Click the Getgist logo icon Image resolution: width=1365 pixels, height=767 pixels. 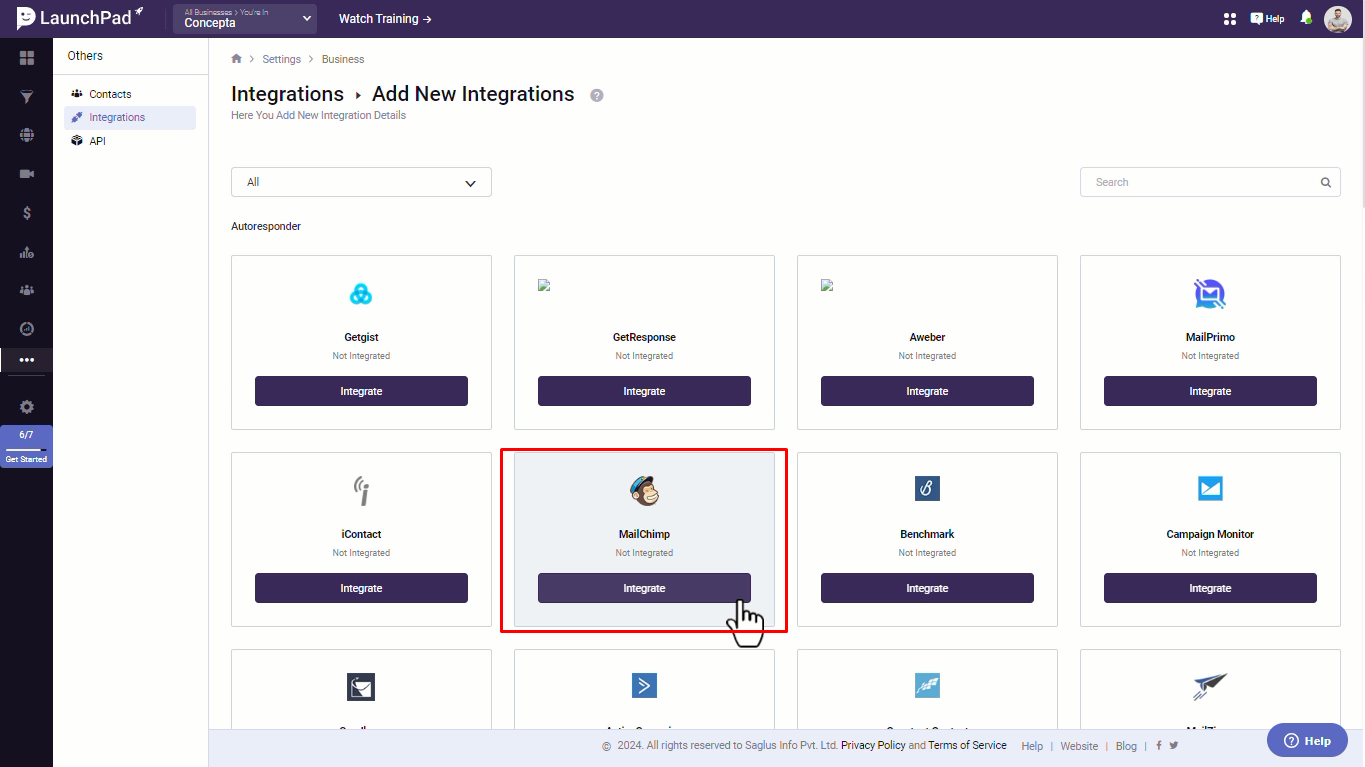tap(361, 294)
